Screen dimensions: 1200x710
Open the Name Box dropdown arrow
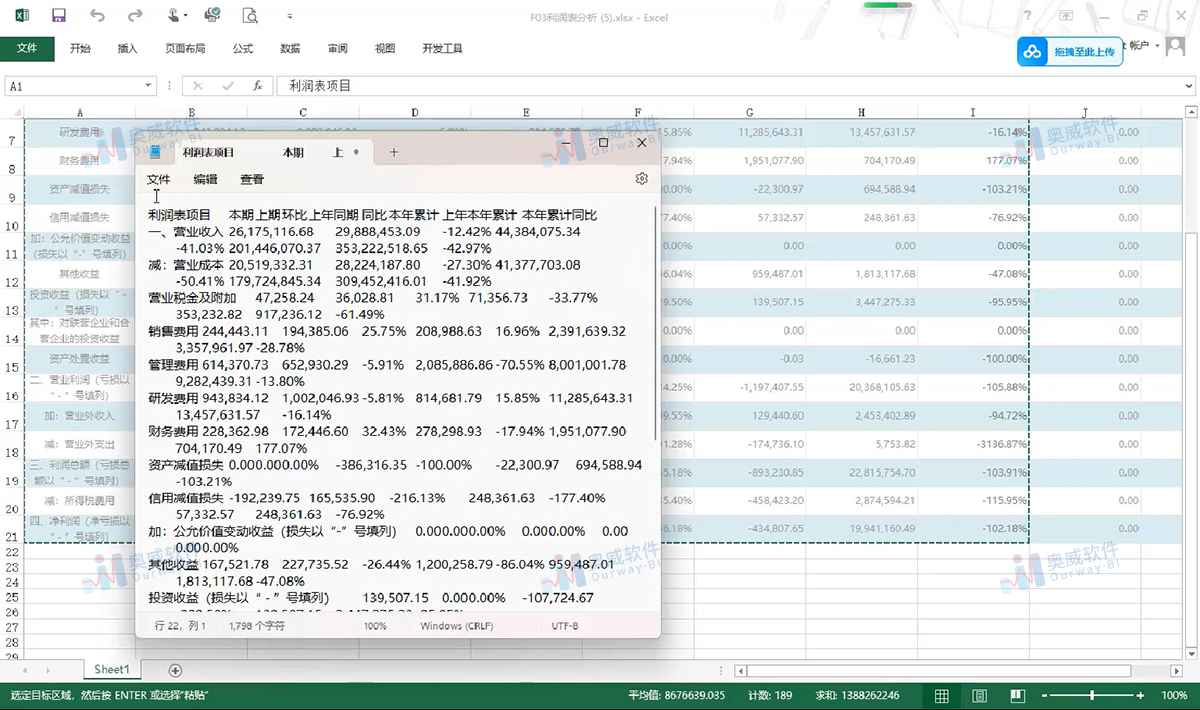146,85
